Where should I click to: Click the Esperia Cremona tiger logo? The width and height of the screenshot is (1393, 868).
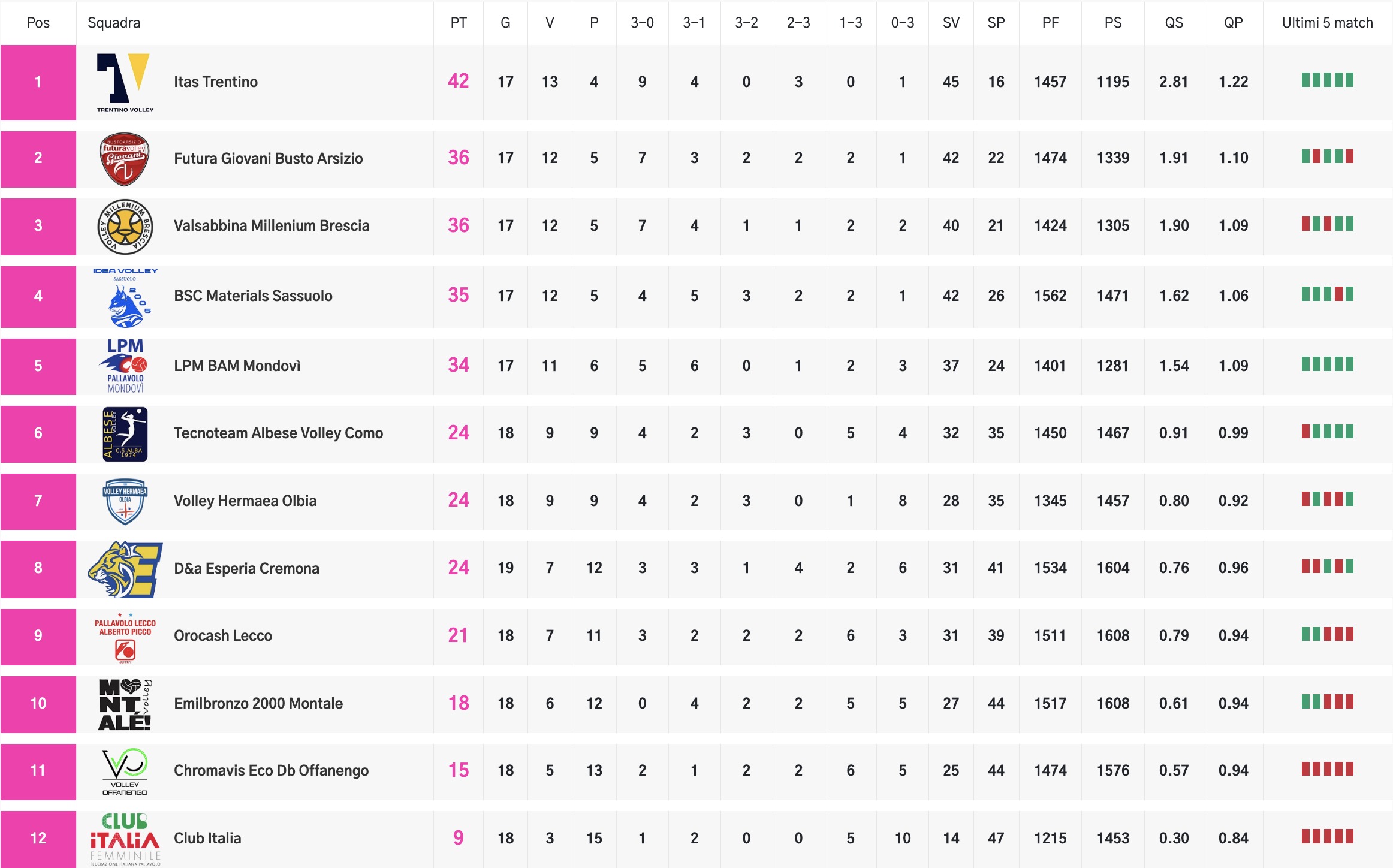(125, 569)
